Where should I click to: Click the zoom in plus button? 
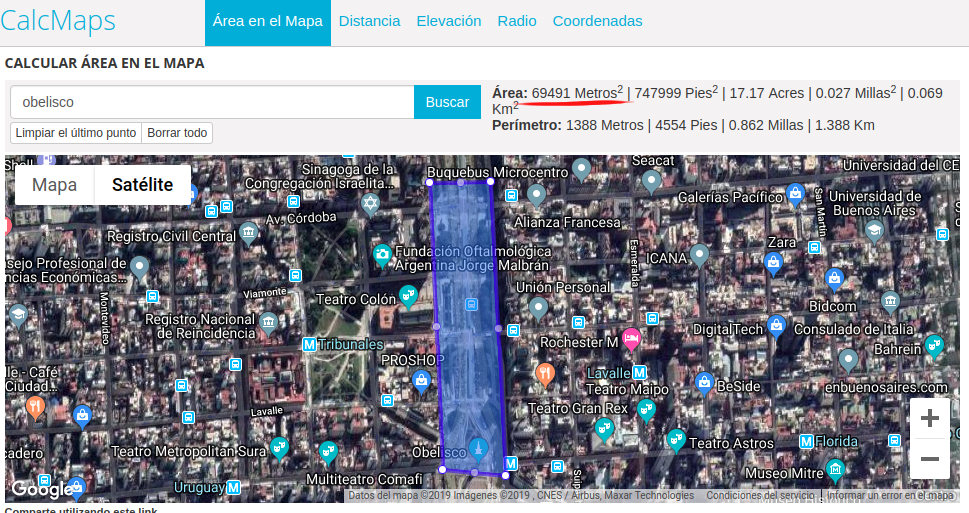click(929, 418)
